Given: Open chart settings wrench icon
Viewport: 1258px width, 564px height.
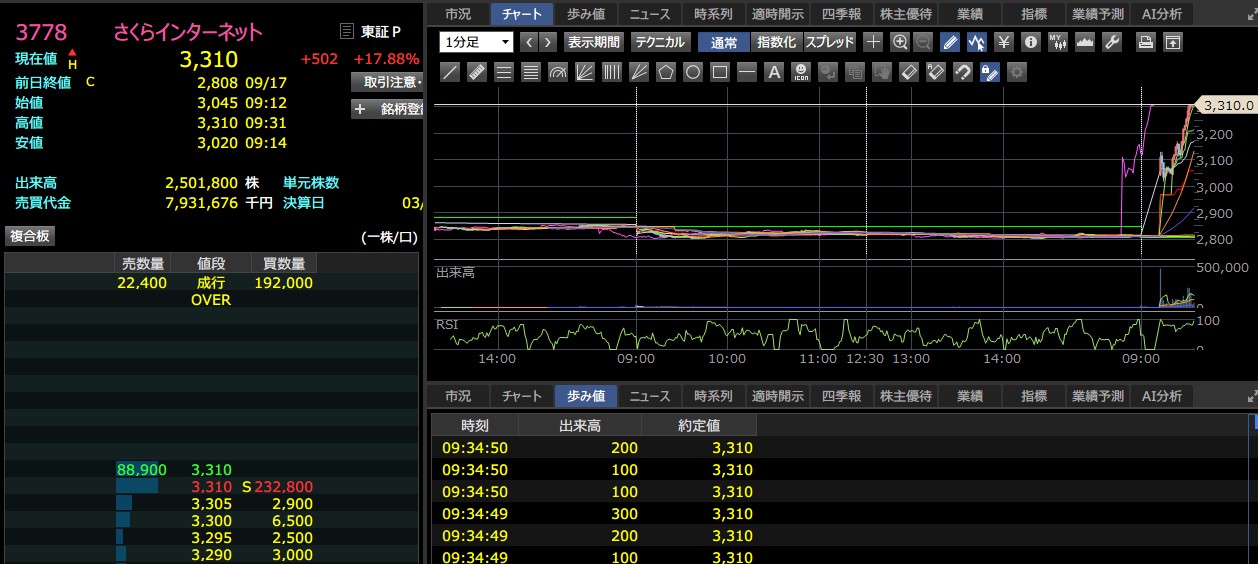Looking at the screenshot, I should coord(1112,42).
